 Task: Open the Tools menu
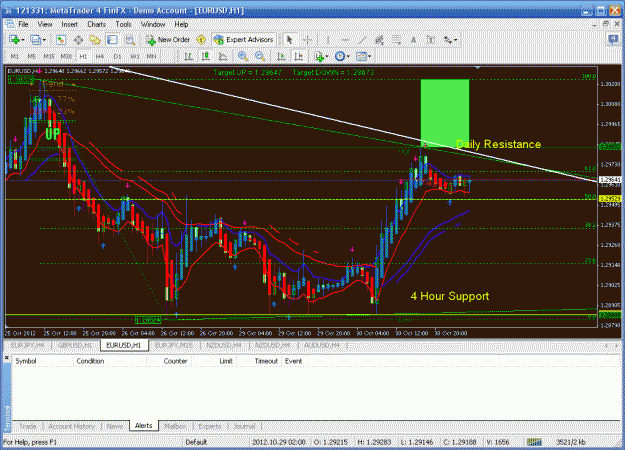123,24
